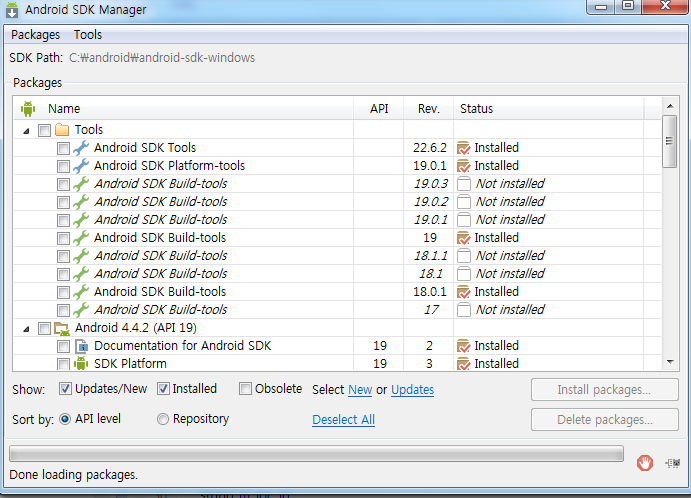Click wrench icon of Build-tools rev 17
Viewport: 691px width, 498px height.
pyautogui.click(x=81, y=310)
